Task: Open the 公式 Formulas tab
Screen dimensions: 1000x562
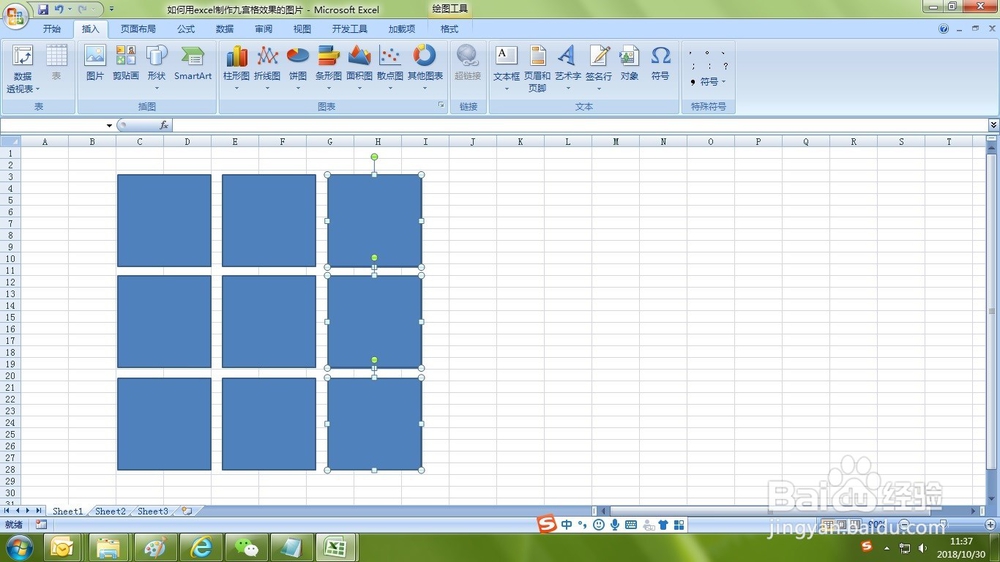Action: [x=186, y=29]
